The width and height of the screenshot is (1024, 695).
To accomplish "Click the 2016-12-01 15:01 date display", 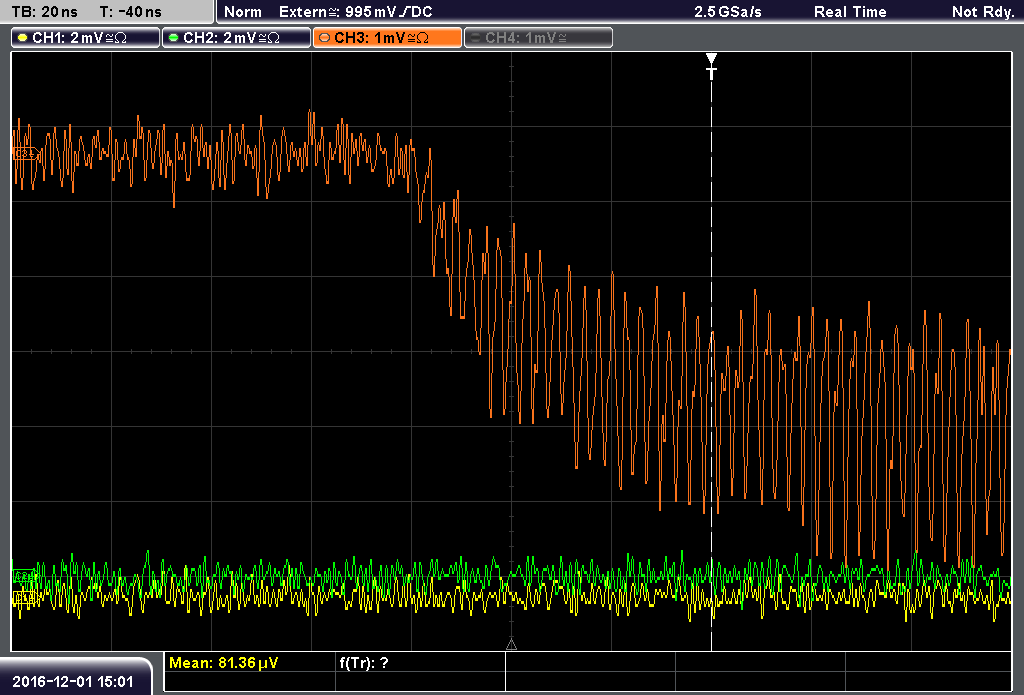I will (73, 682).
